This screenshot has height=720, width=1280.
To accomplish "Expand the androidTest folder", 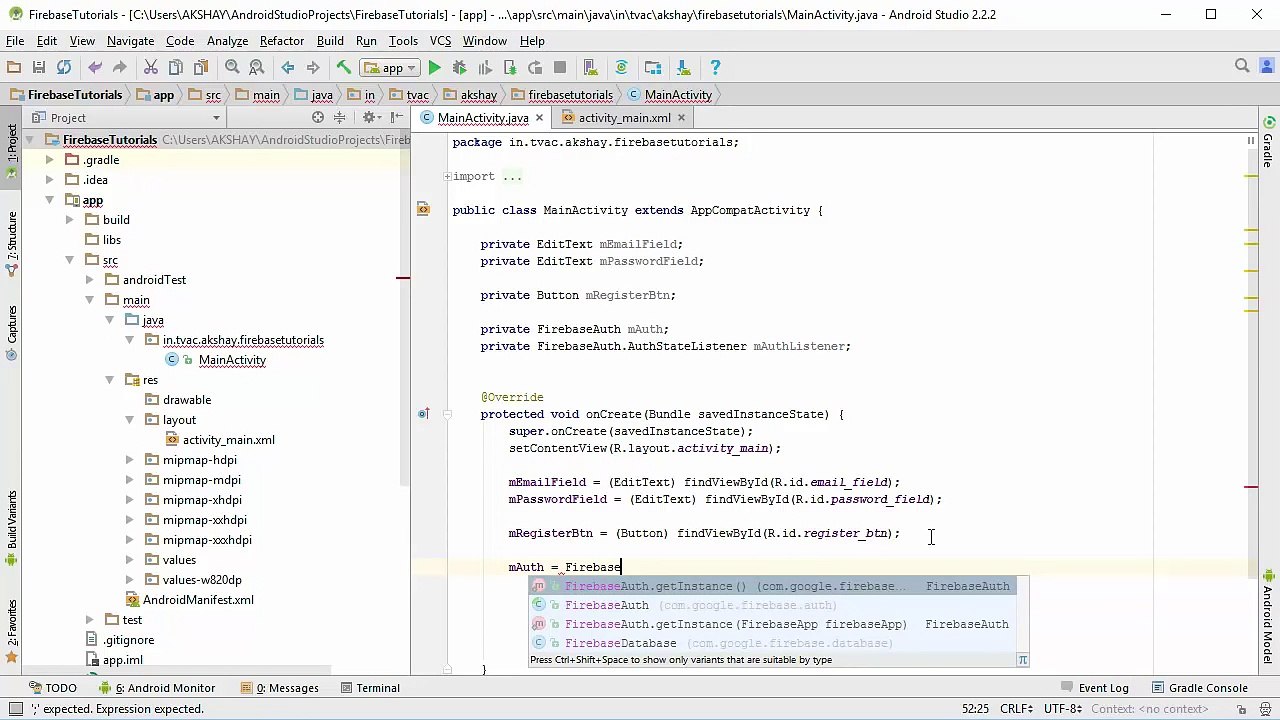I will coord(89,280).
